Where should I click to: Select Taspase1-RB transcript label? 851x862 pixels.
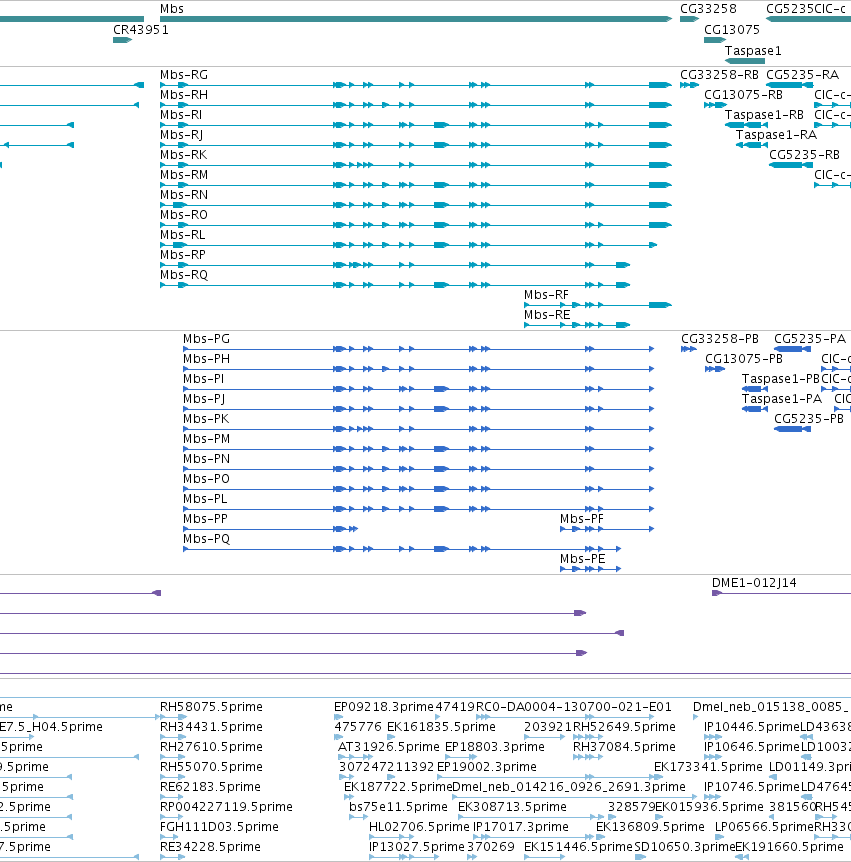(764, 115)
